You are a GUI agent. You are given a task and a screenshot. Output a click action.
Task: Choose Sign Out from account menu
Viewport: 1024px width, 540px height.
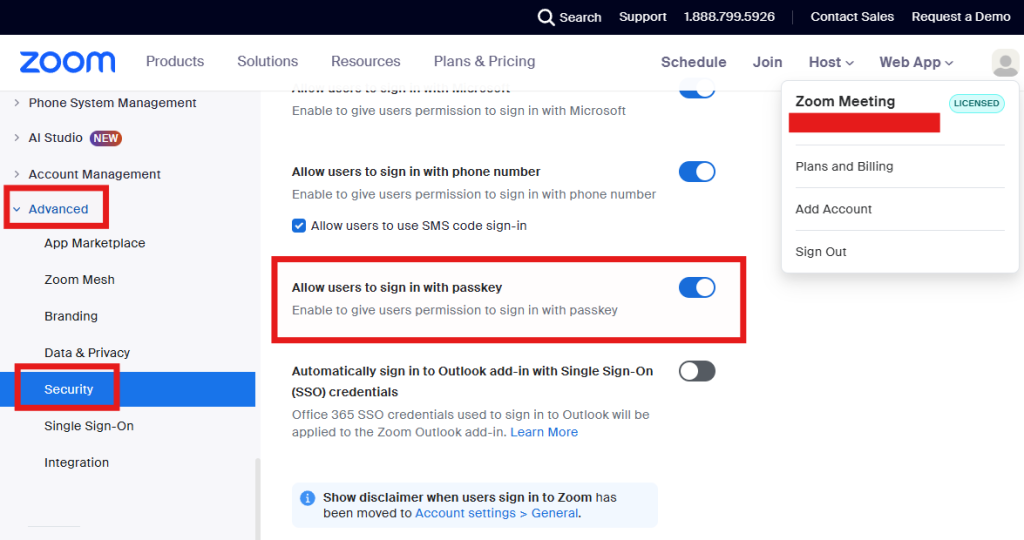[x=821, y=252]
